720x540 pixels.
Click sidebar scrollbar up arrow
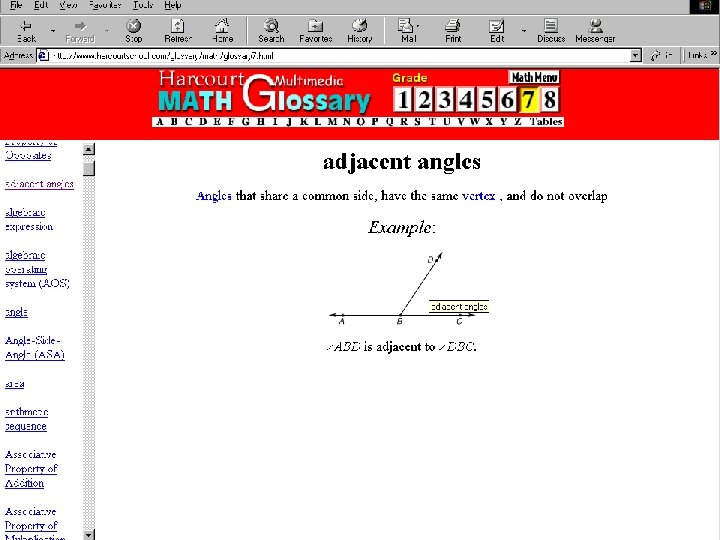89,149
